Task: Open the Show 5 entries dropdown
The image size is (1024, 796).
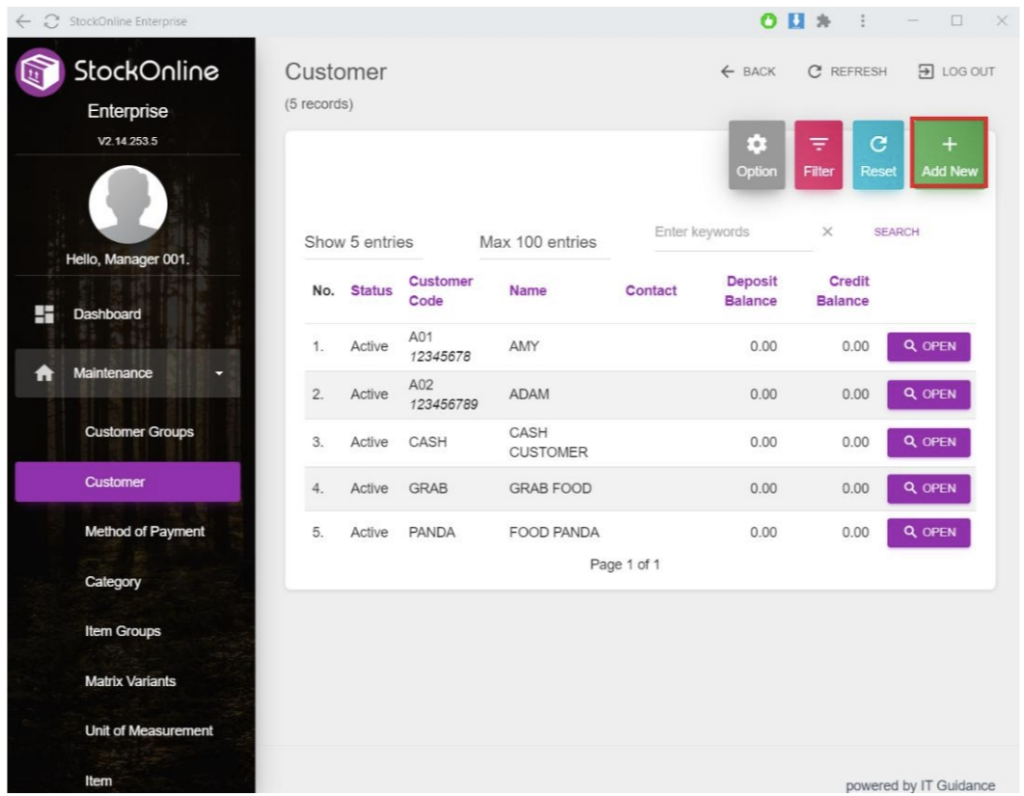Action: (x=358, y=242)
